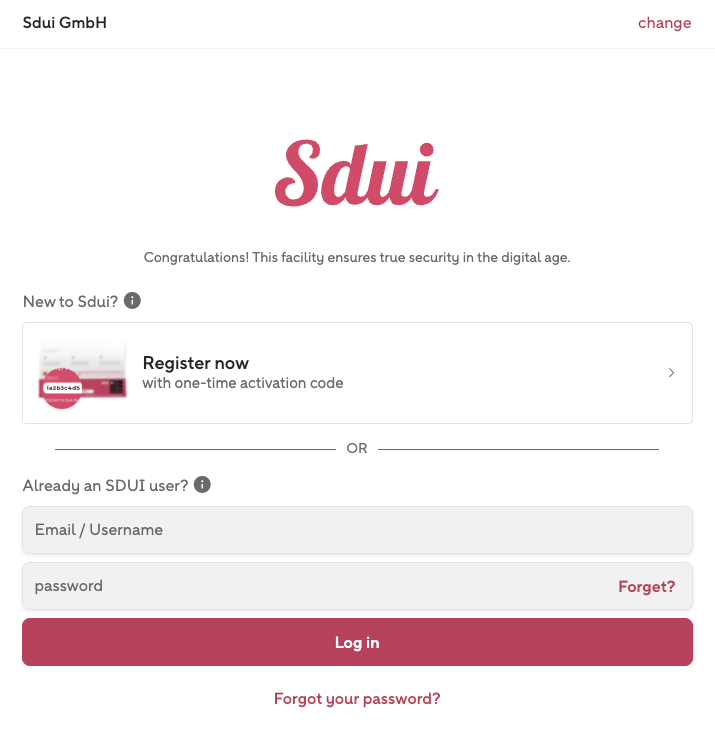Open the activation code preview thumbnail
The height and width of the screenshot is (730, 715).
click(x=84, y=372)
